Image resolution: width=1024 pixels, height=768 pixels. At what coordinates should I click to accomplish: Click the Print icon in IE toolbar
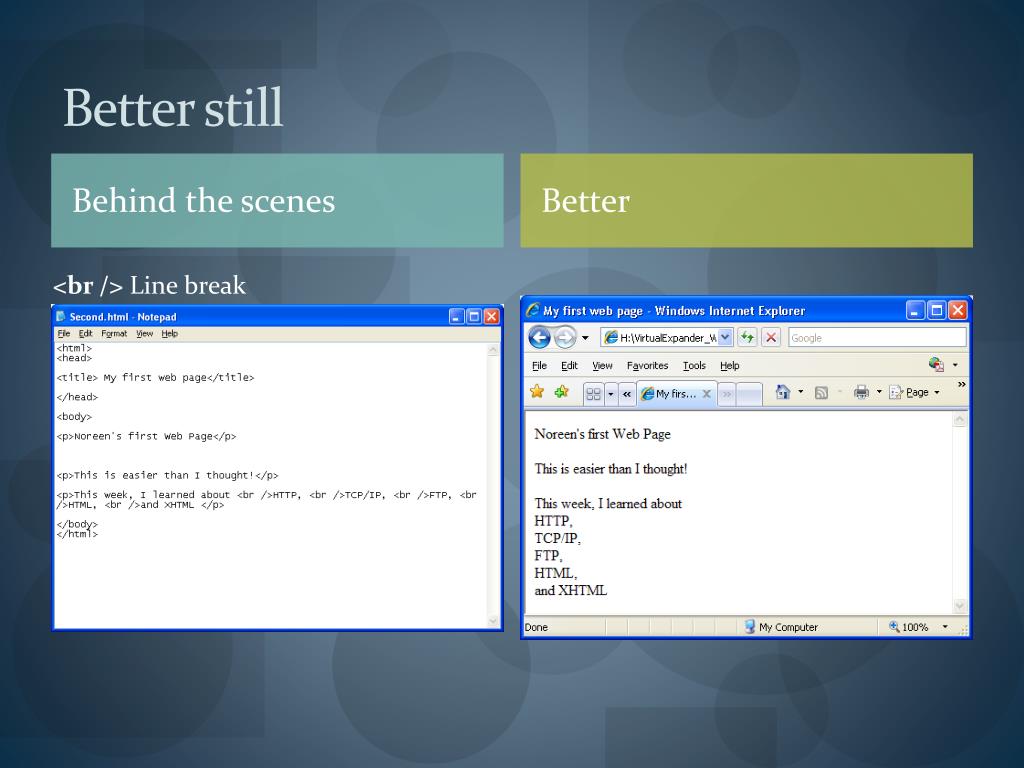(x=861, y=392)
